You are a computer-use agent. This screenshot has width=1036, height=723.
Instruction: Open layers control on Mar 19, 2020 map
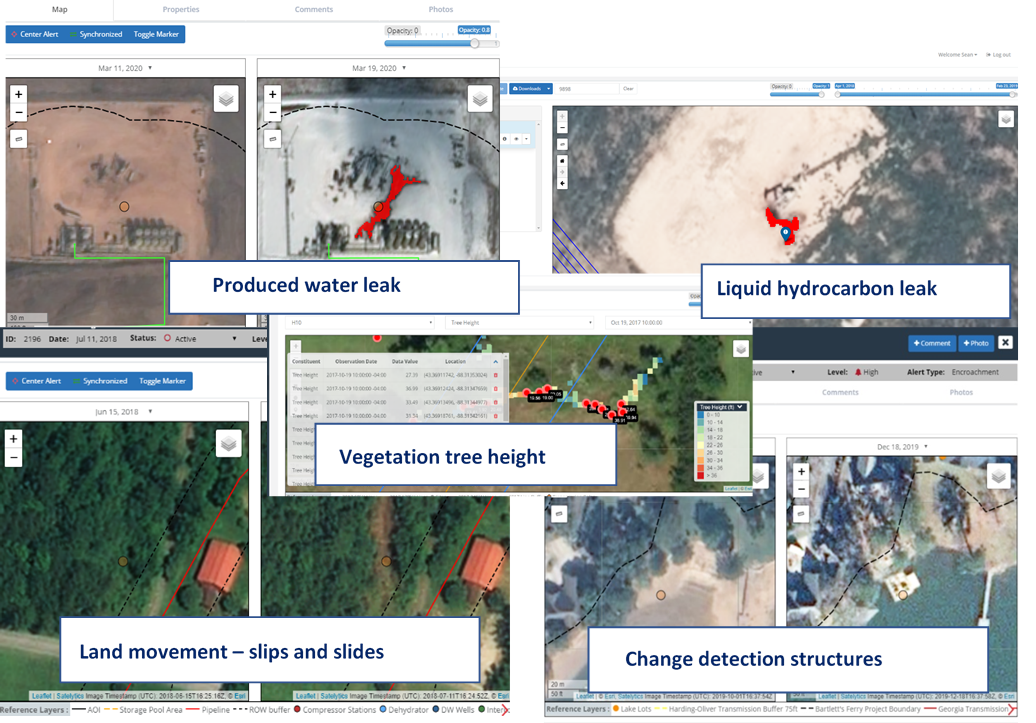point(480,99)
